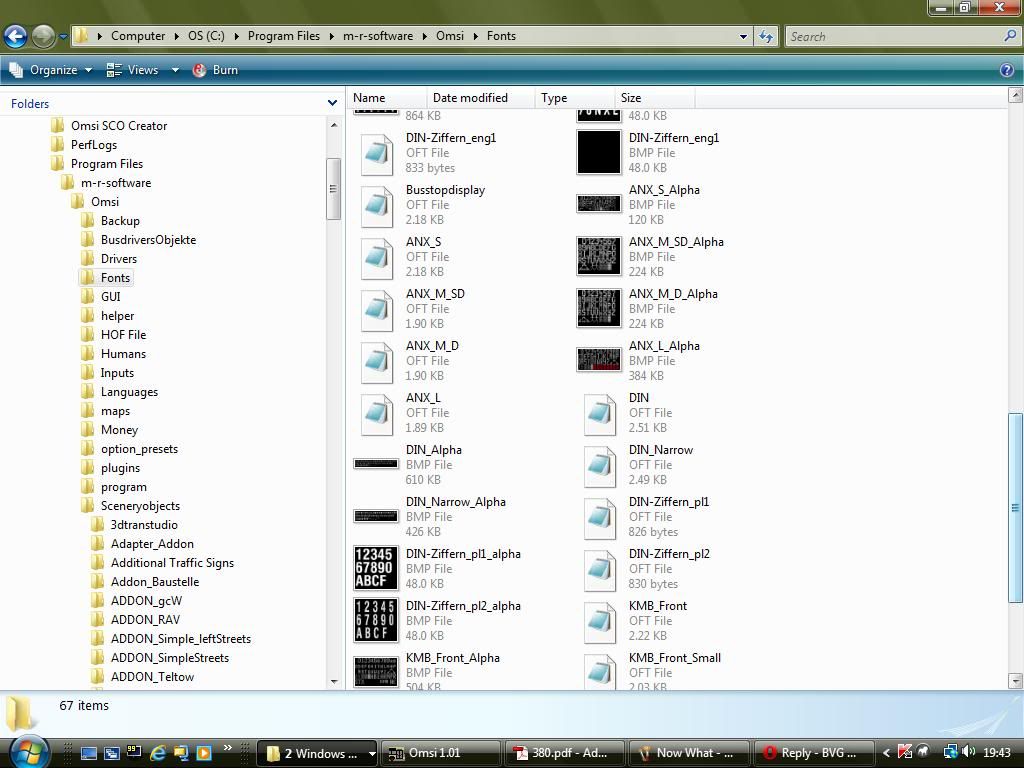Open the address bar history dropdown
Screen dimensions: 1024x768
[x=743, y=36]
